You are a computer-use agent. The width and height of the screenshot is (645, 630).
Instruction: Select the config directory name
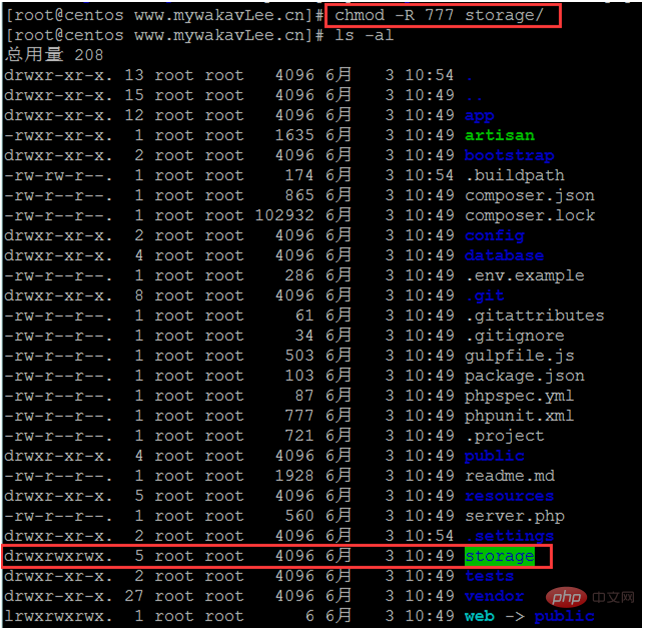coord(494,235)
